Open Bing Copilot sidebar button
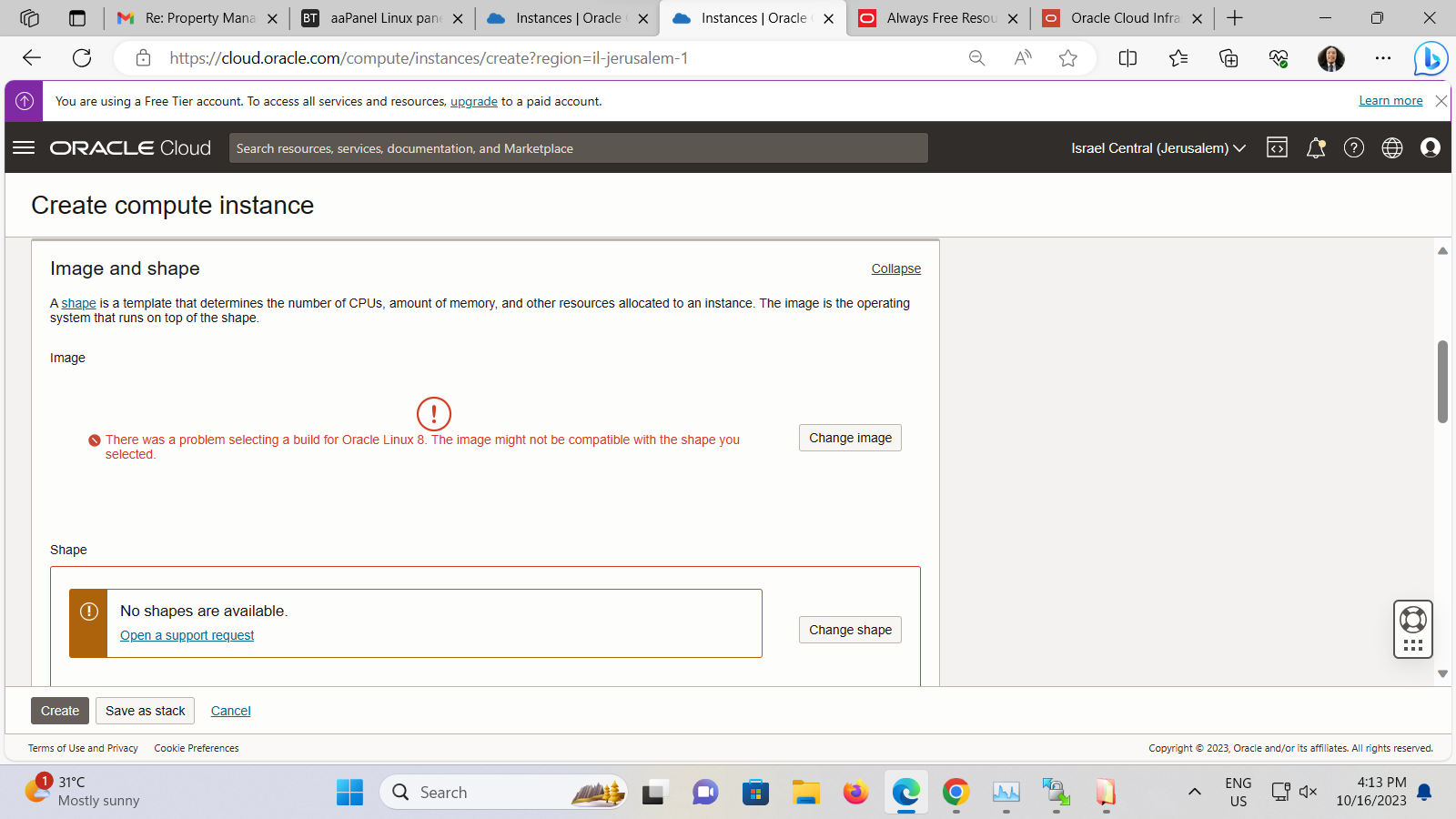The width and height of the screenshot is (1456, 819). click(1431, 59)
